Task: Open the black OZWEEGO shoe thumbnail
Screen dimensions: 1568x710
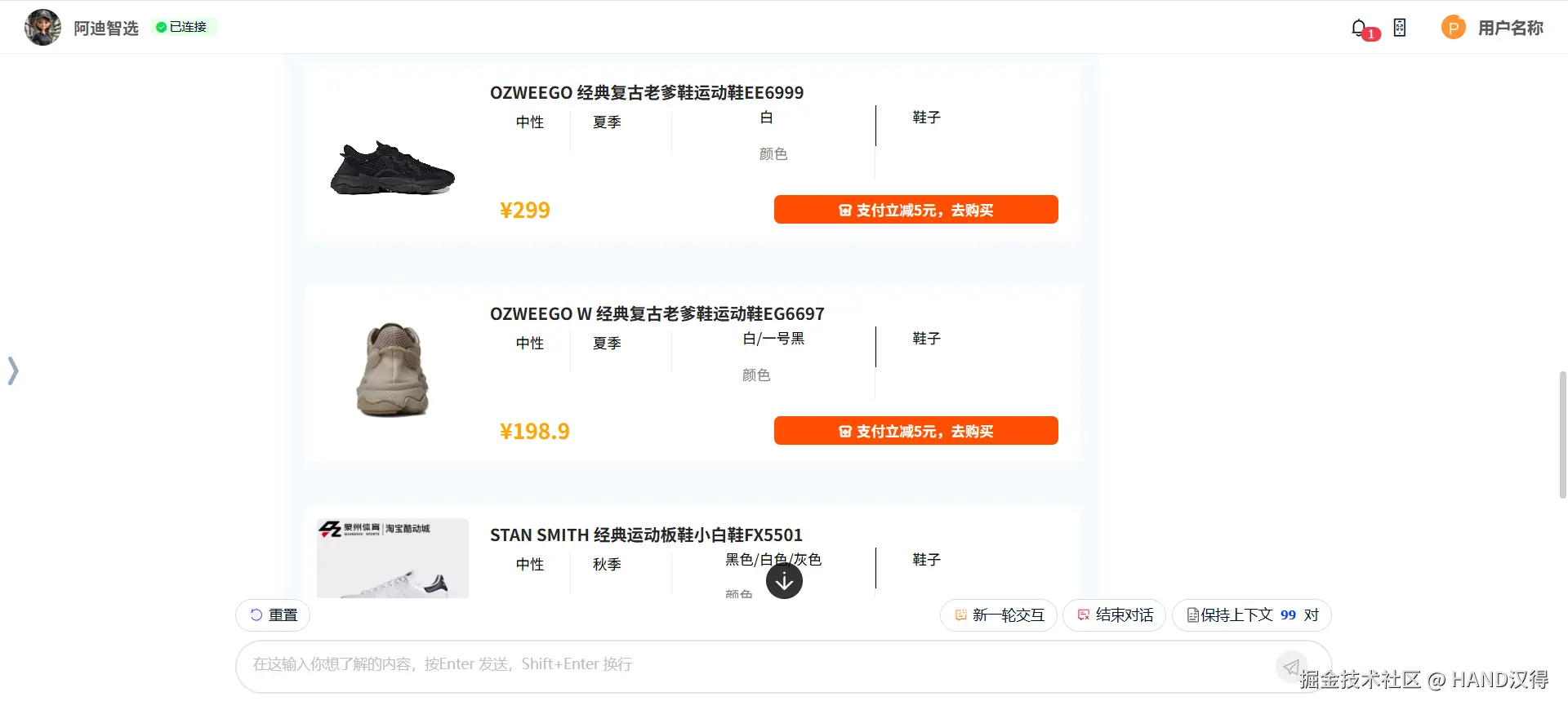Action: coord(392,168)
